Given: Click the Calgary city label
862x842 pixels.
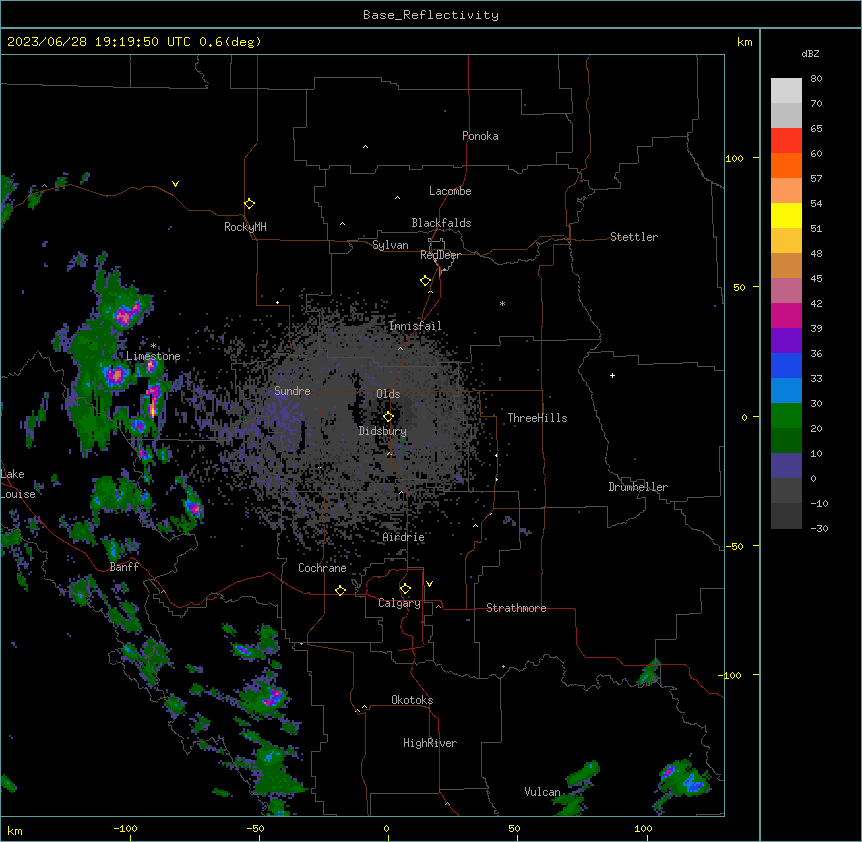Looking at the screenshot, I should (x=399, y=603).
